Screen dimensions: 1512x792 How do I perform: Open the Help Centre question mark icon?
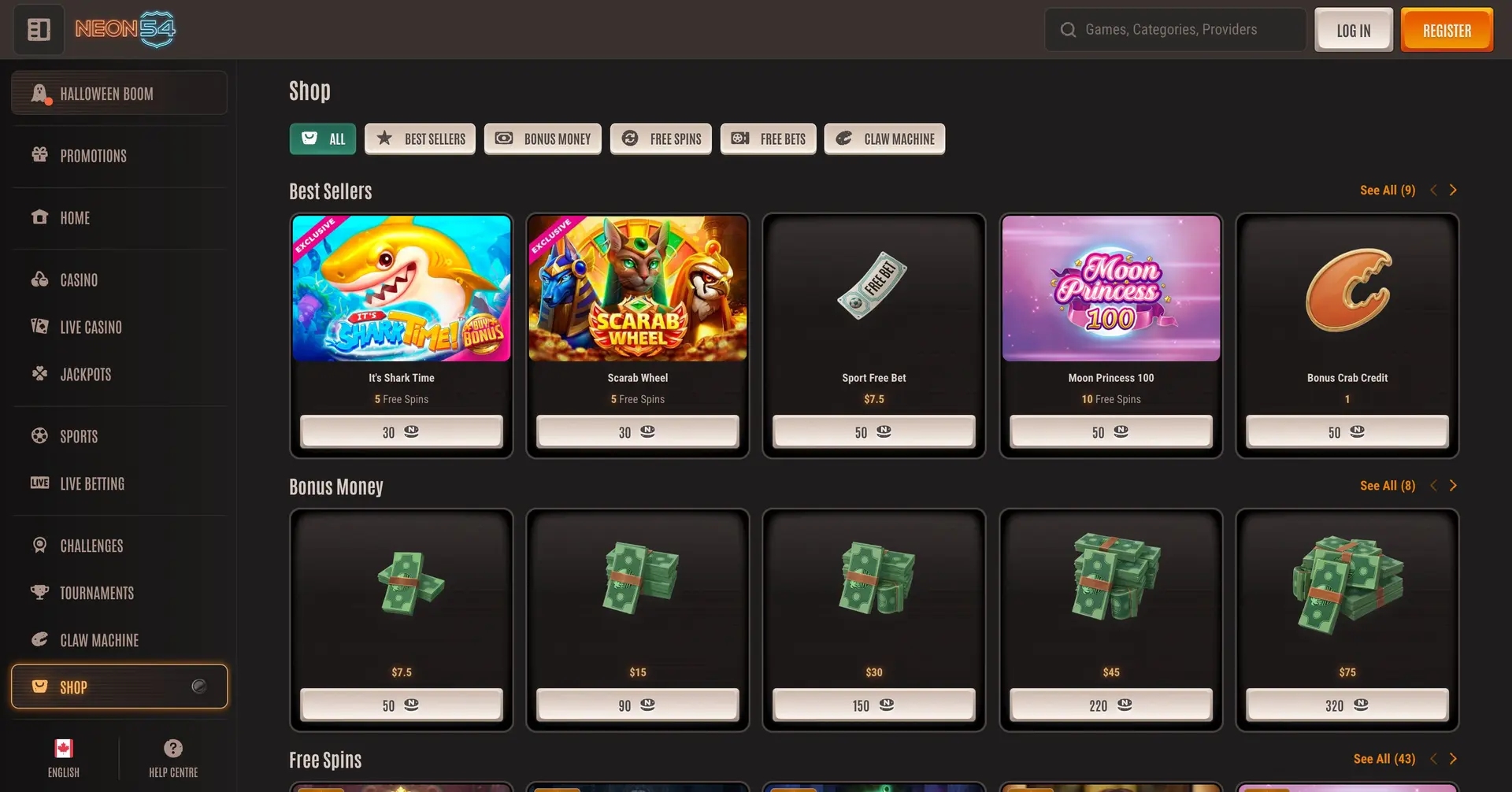pyautogui.click(x=173, y=748)
